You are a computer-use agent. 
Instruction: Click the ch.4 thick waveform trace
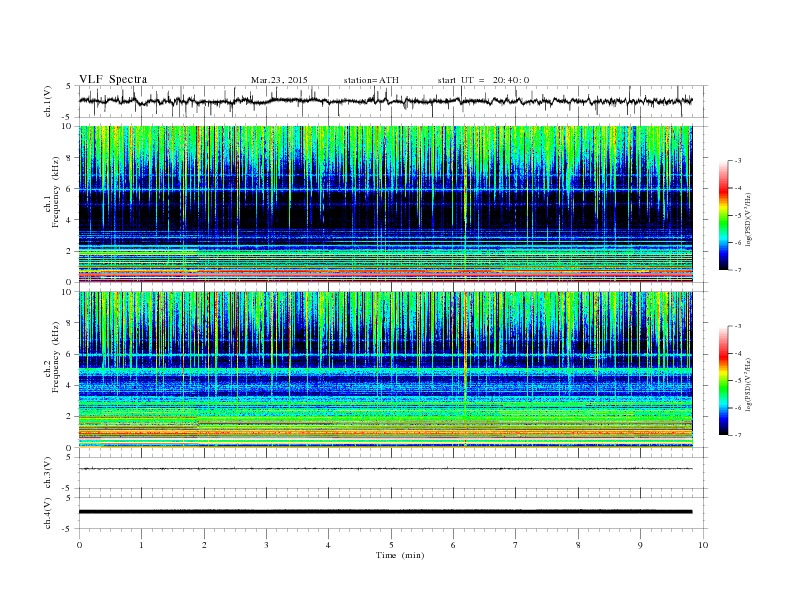(385, 512)
